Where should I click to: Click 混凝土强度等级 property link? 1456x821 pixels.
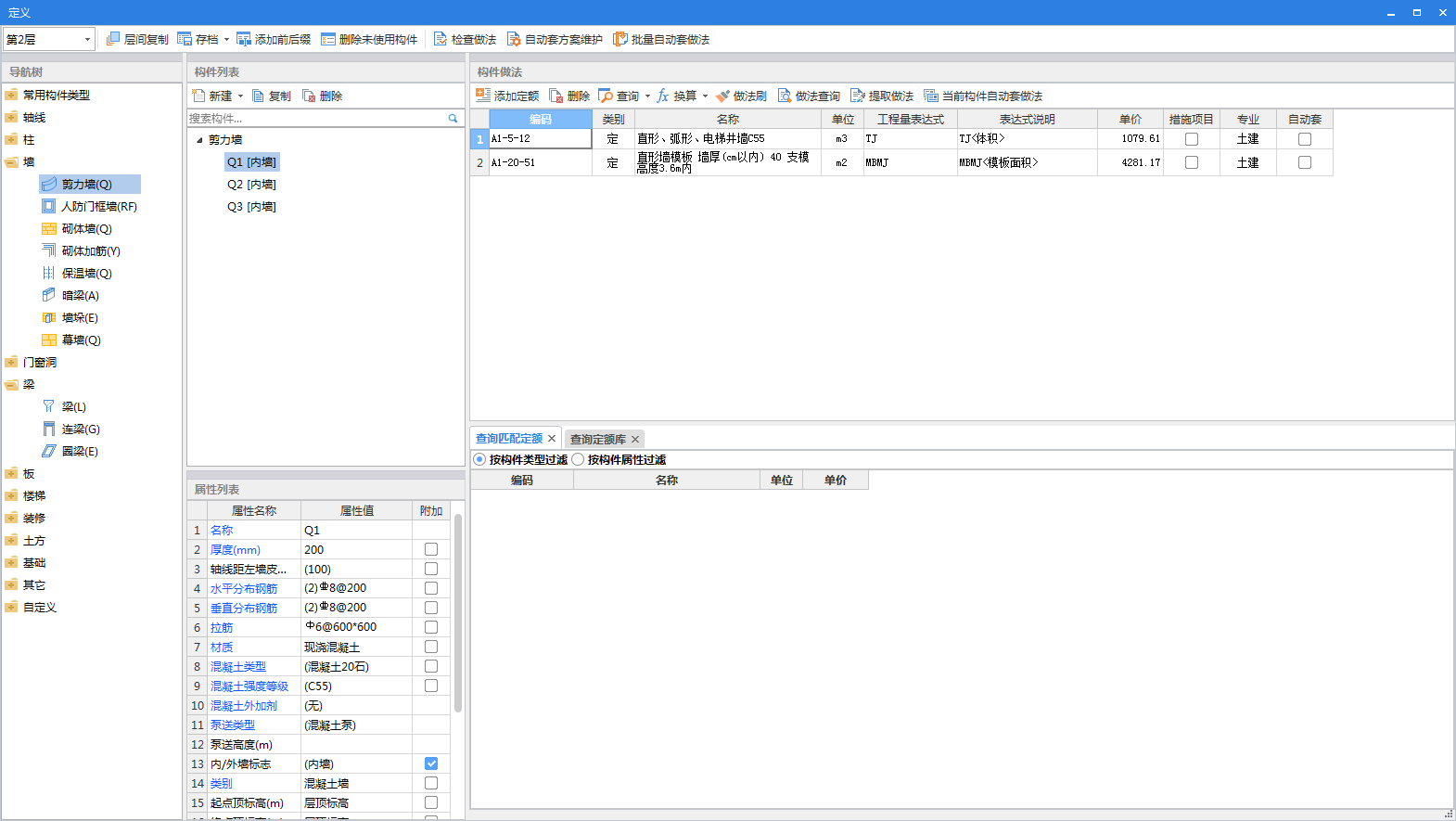[x=249, y=686]
